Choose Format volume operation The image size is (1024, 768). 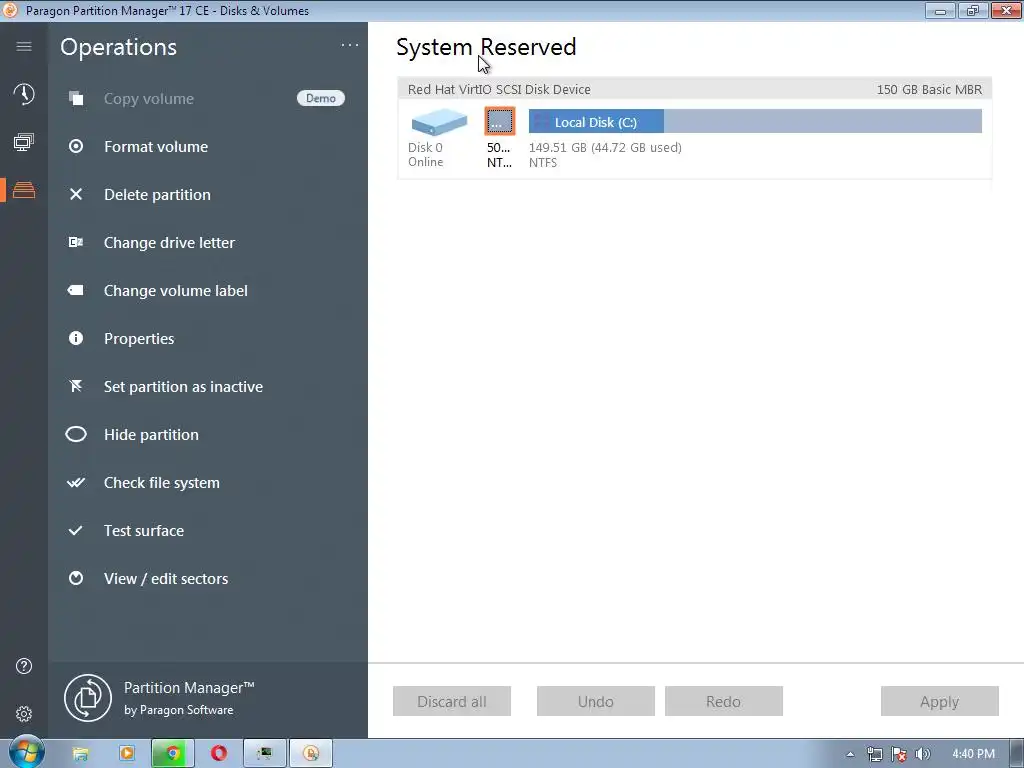[155, 146]
